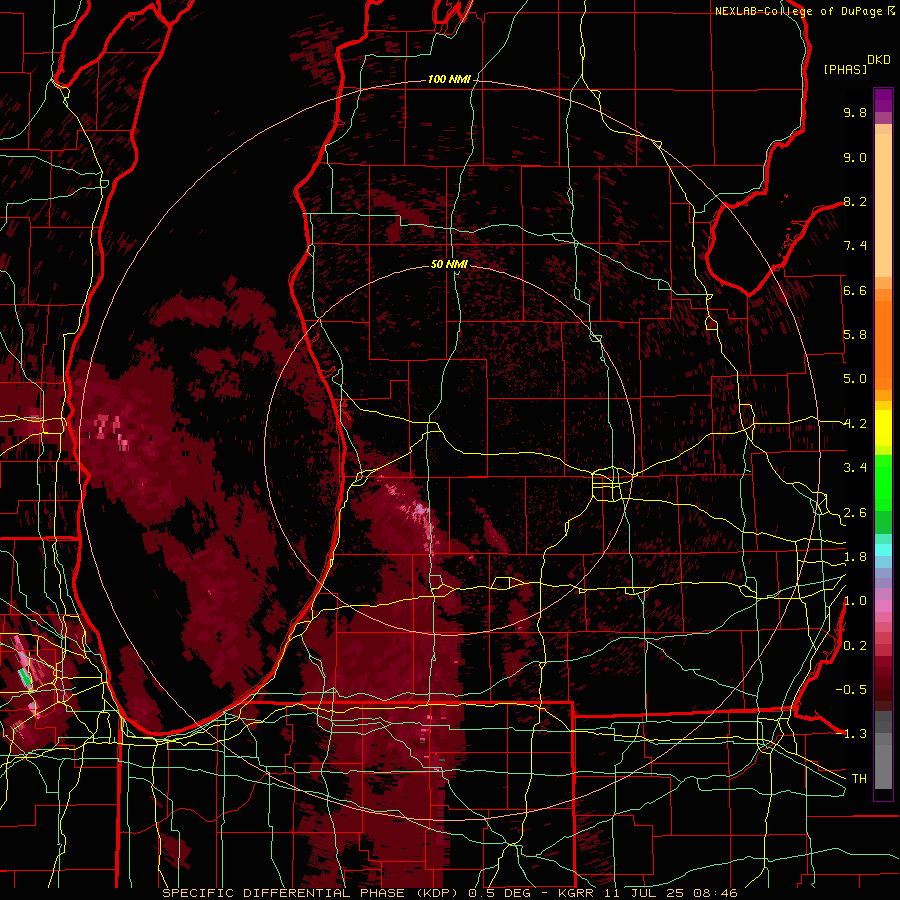The width and height of the screenshot is (900, 900).
Task: Select the 1.3 legend value near gray band
Action: (x=855, y=734)
